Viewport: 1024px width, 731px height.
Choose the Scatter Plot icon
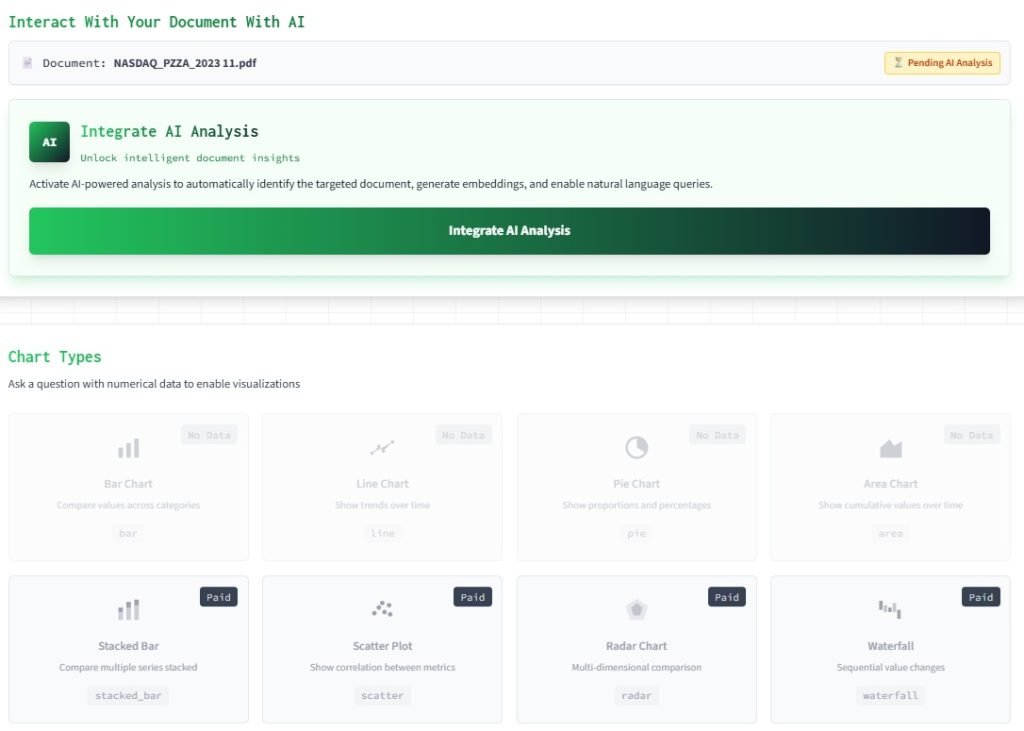tap(382, 609)
